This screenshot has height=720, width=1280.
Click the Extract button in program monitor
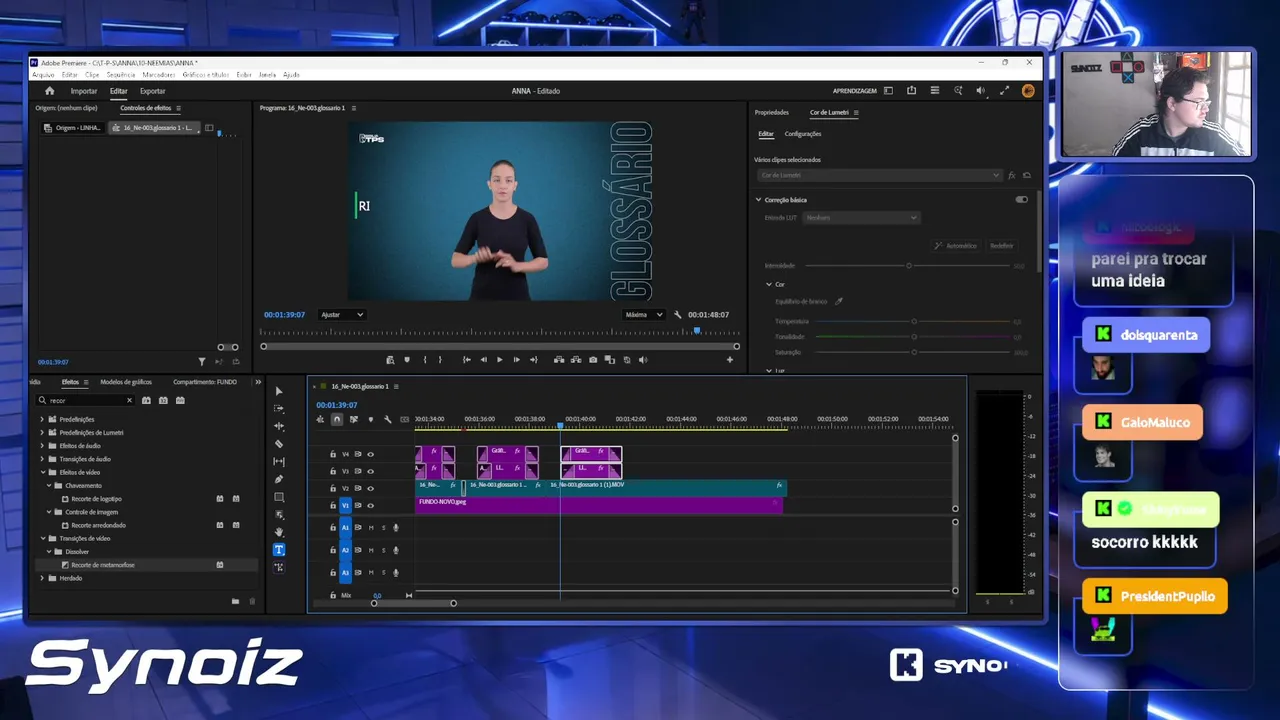tap(576, 360)
